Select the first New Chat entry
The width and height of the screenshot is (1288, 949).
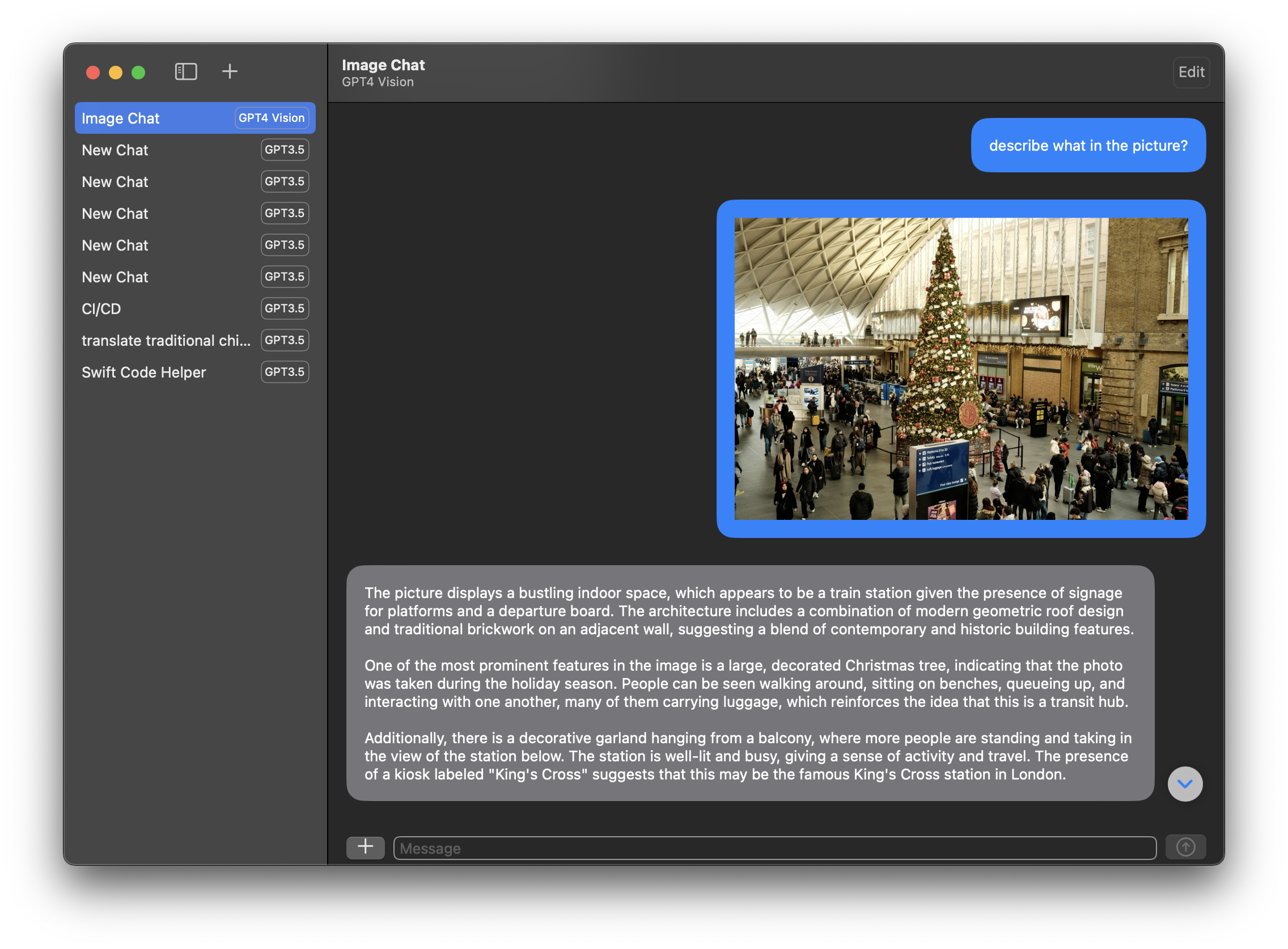tap(196, 150)
